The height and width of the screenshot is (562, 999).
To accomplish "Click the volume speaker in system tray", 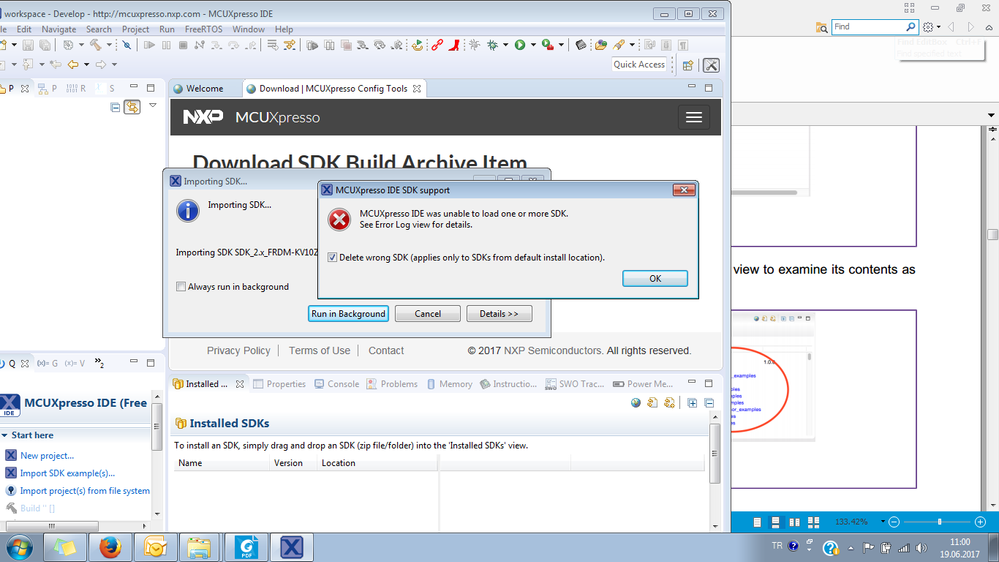I will [x=922, y=547].
